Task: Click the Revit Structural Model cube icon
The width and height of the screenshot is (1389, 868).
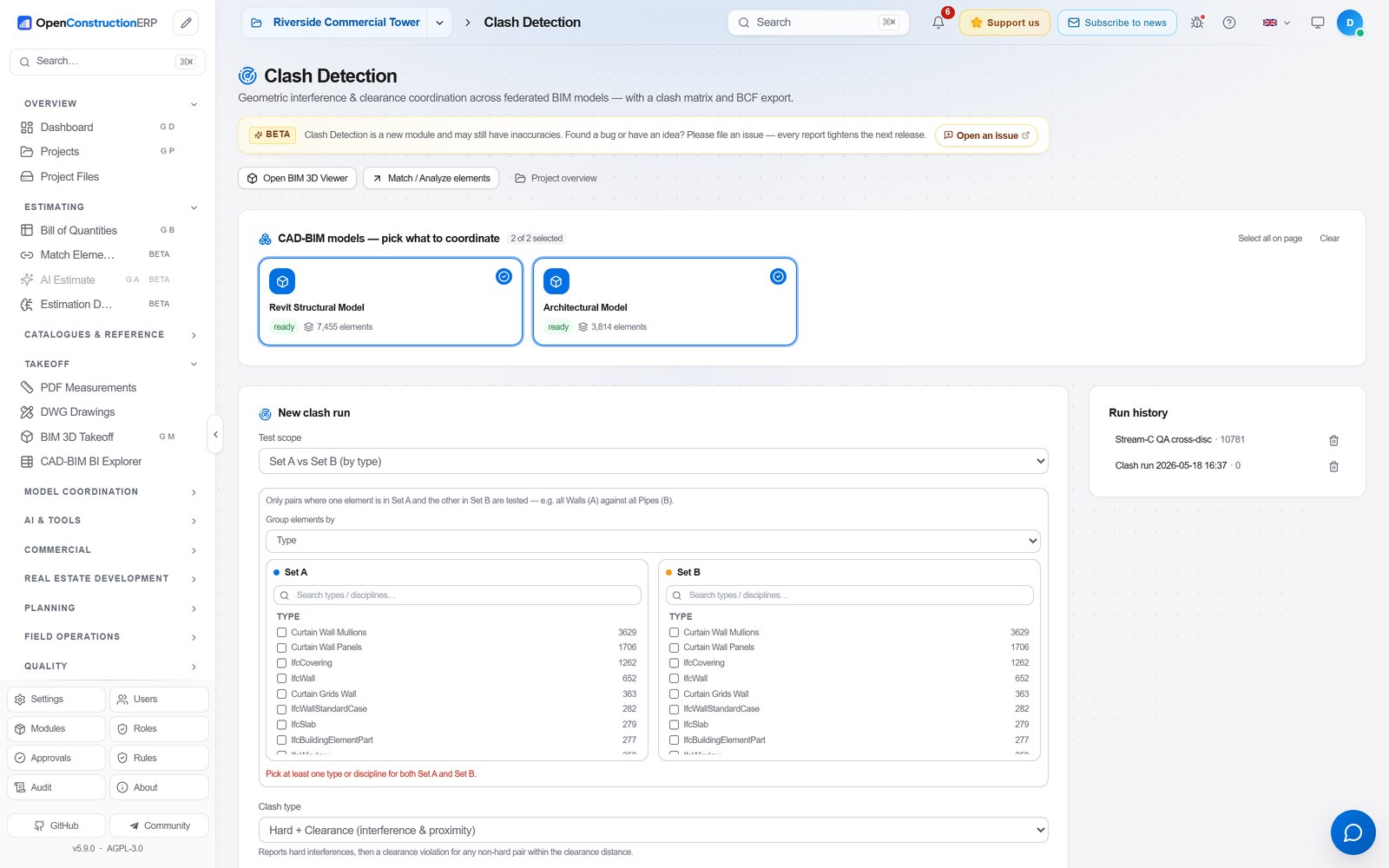Action: (282, 281)
